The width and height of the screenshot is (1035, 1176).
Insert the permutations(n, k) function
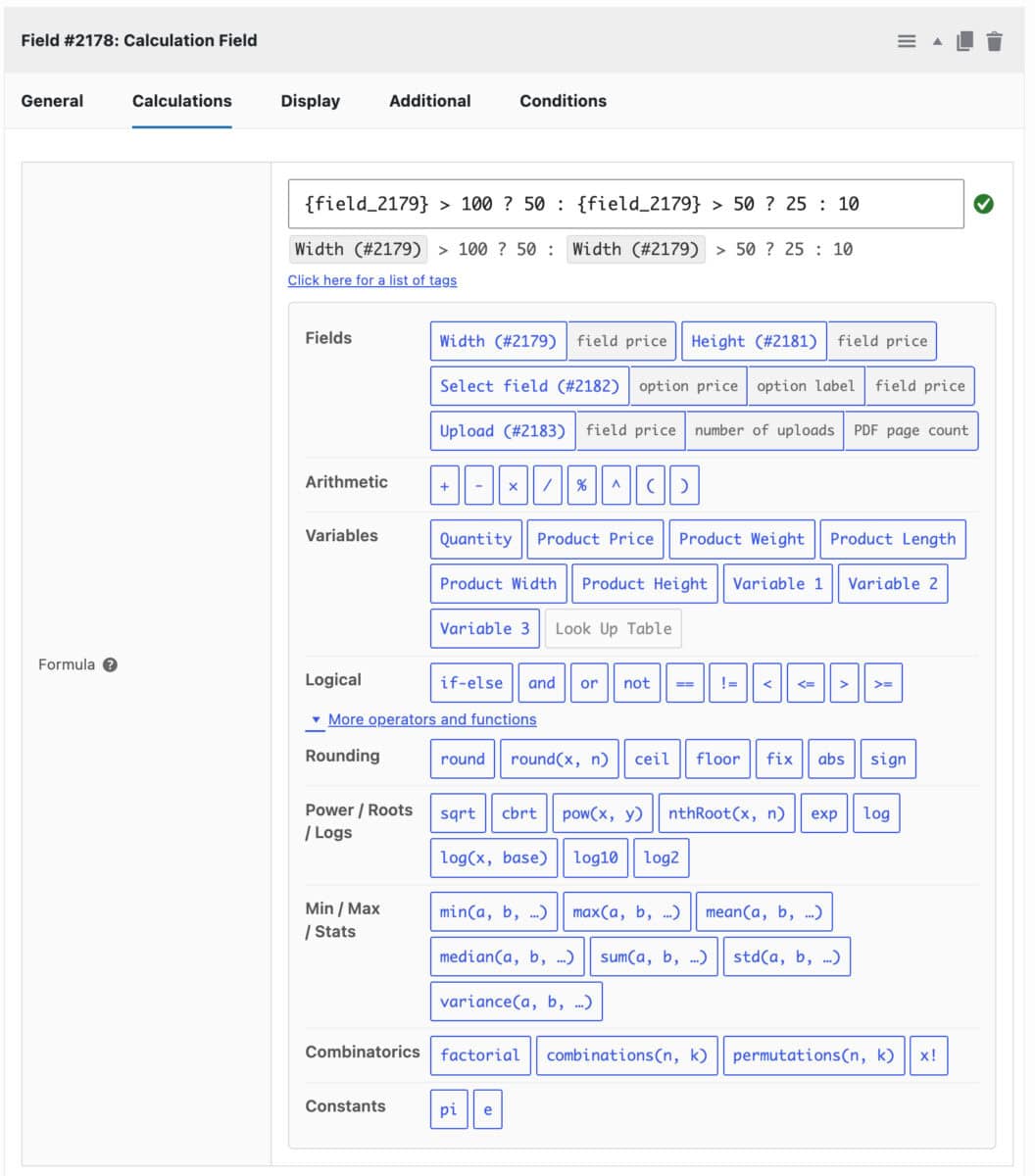813,1055
